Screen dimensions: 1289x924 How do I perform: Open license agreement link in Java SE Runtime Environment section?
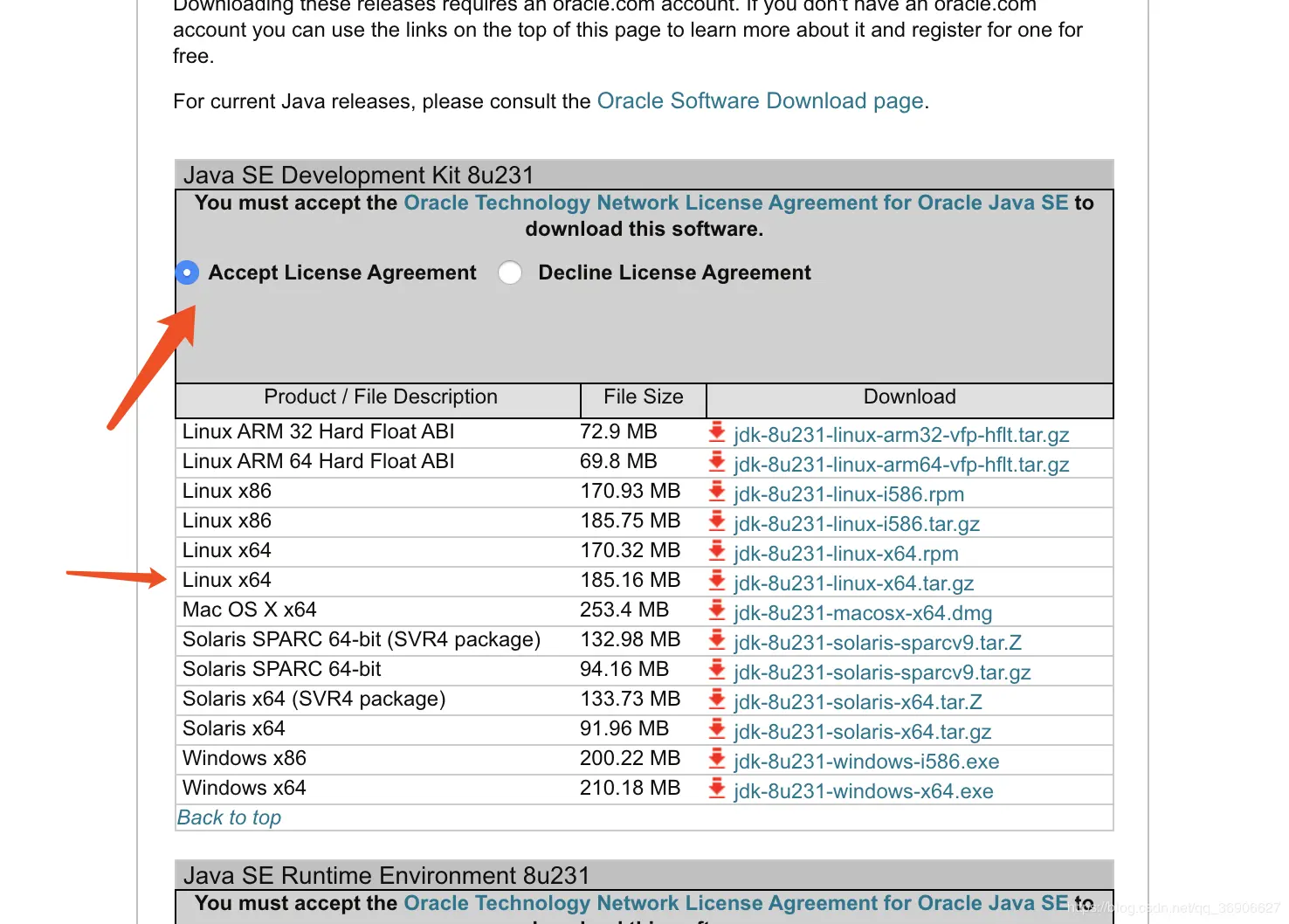[736, 903]
